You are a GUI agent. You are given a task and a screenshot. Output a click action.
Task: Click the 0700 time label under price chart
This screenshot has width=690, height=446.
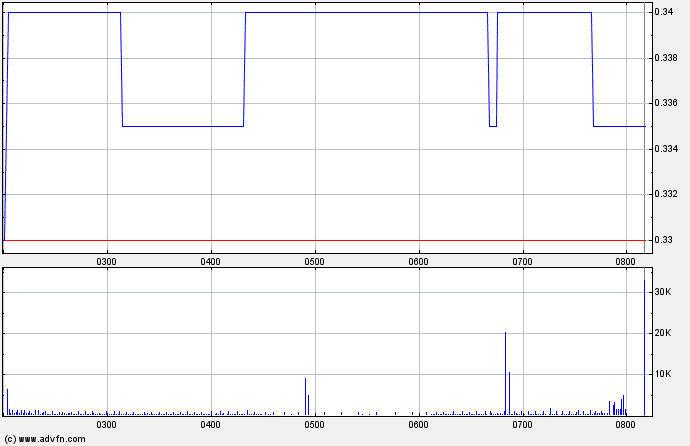(x=522, y=262)
